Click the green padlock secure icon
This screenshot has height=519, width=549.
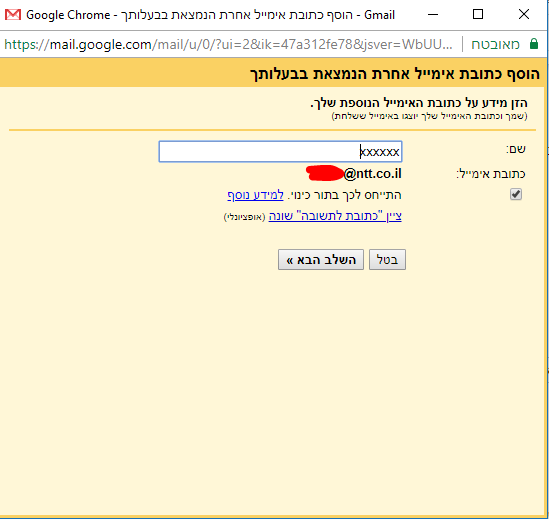(534, 44)
